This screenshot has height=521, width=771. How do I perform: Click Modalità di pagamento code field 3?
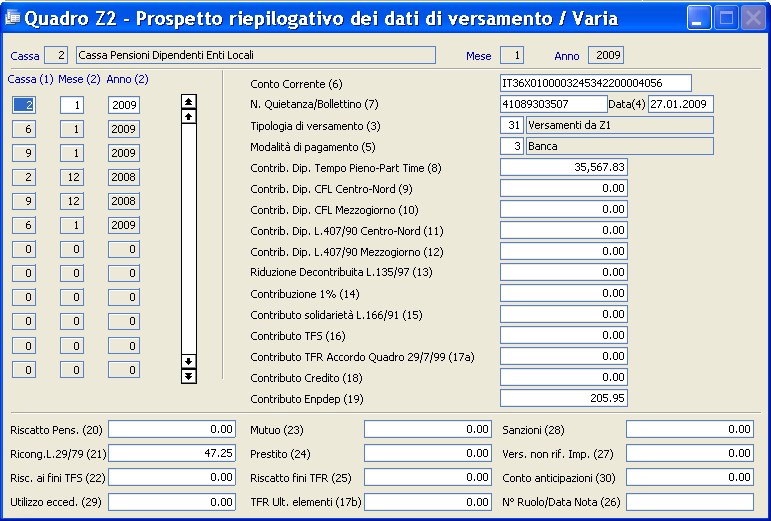click(x=511, y=146)
